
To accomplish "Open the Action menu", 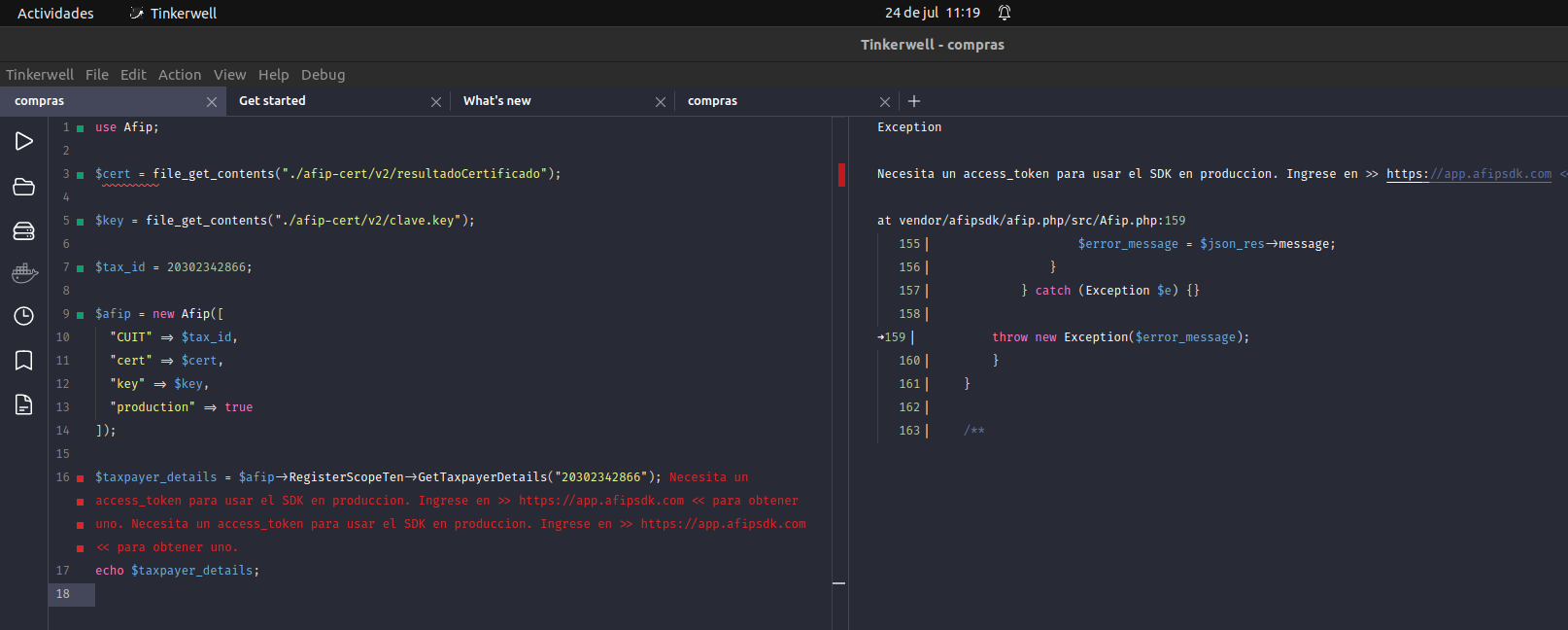I will coord(180,75).
